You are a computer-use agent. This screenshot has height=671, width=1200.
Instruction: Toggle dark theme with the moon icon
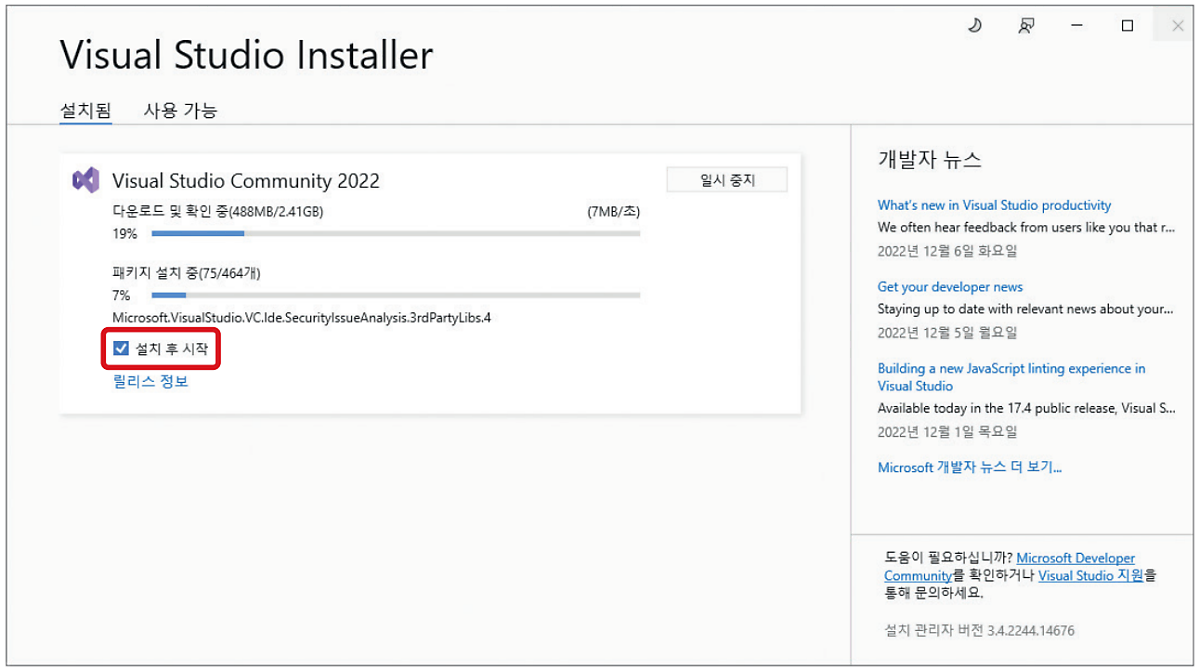tap(974, 25)
